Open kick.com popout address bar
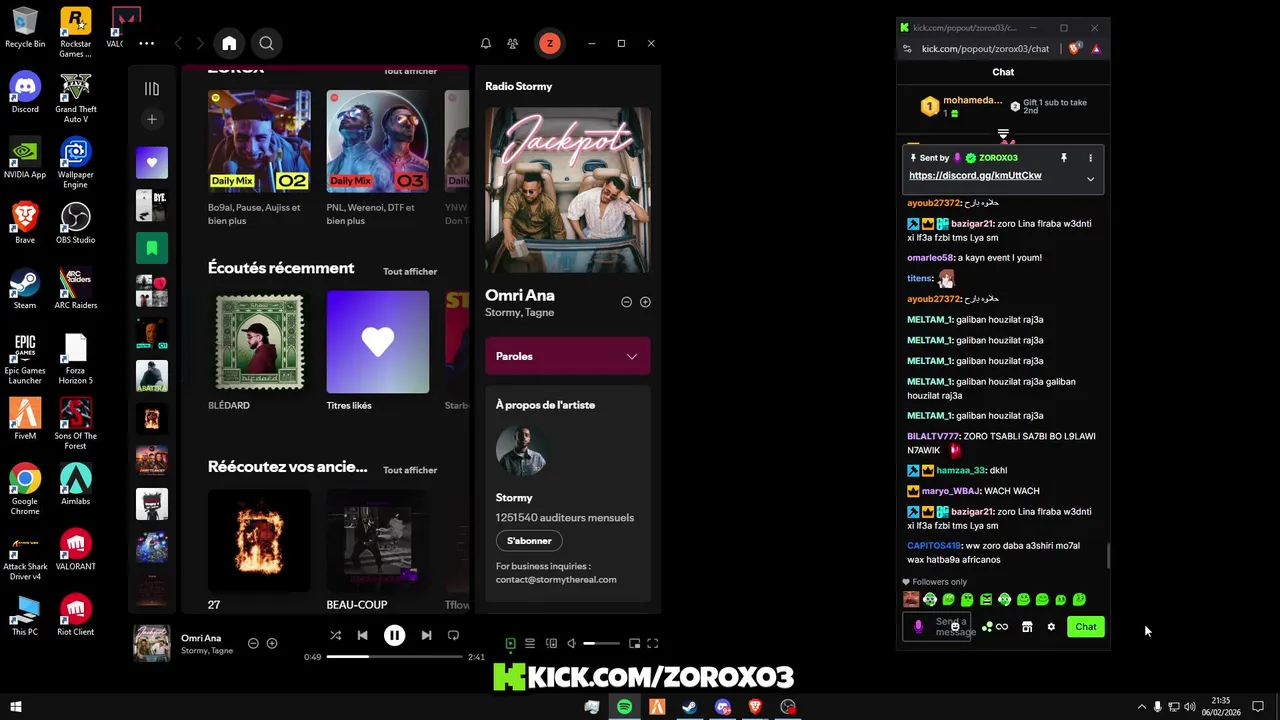The height and width of the screenshot is (720, 1280). coord(985,48)
